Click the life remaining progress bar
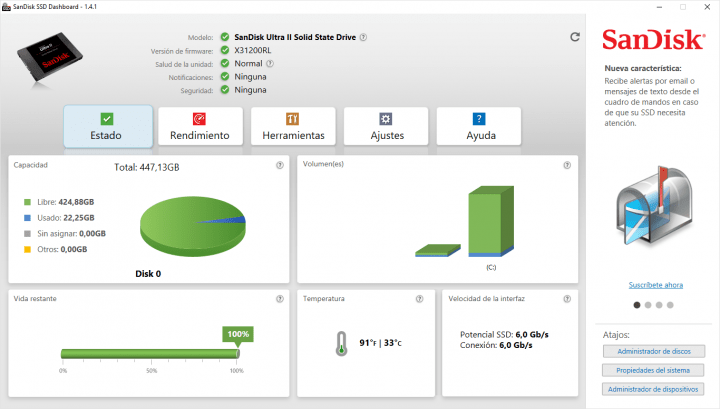 point(150,353)
